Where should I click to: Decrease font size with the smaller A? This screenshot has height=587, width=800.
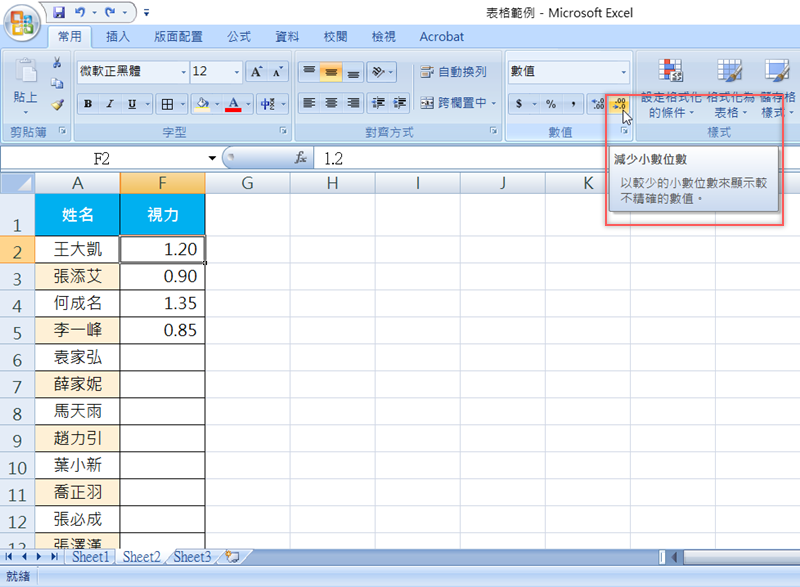pos(278,71)
